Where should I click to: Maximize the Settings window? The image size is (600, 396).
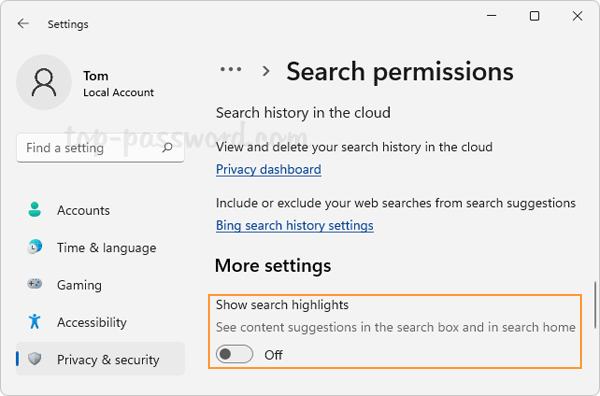pyautogui.click(x=535, y=16)
